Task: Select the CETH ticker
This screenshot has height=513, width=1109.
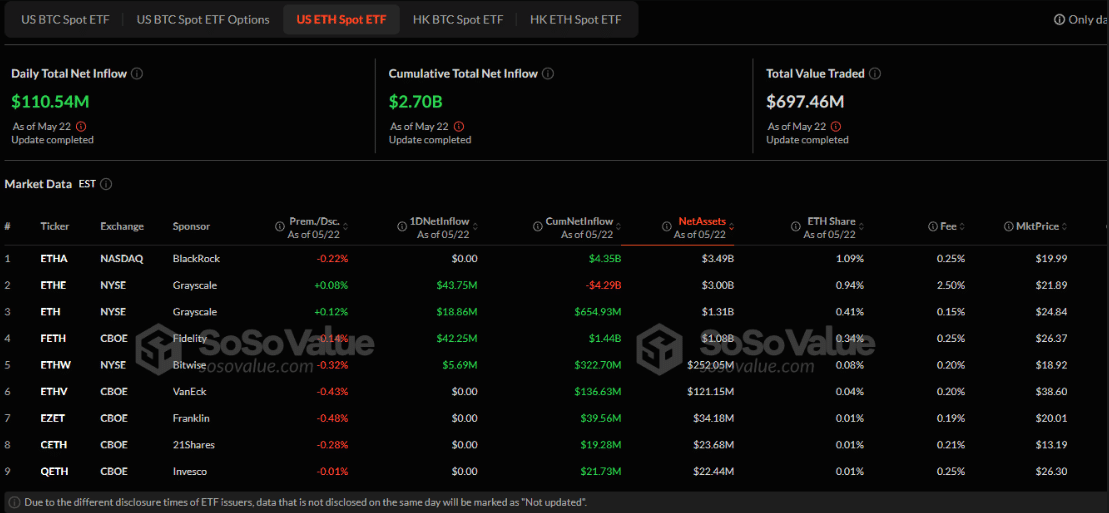Action: [53, 444]
